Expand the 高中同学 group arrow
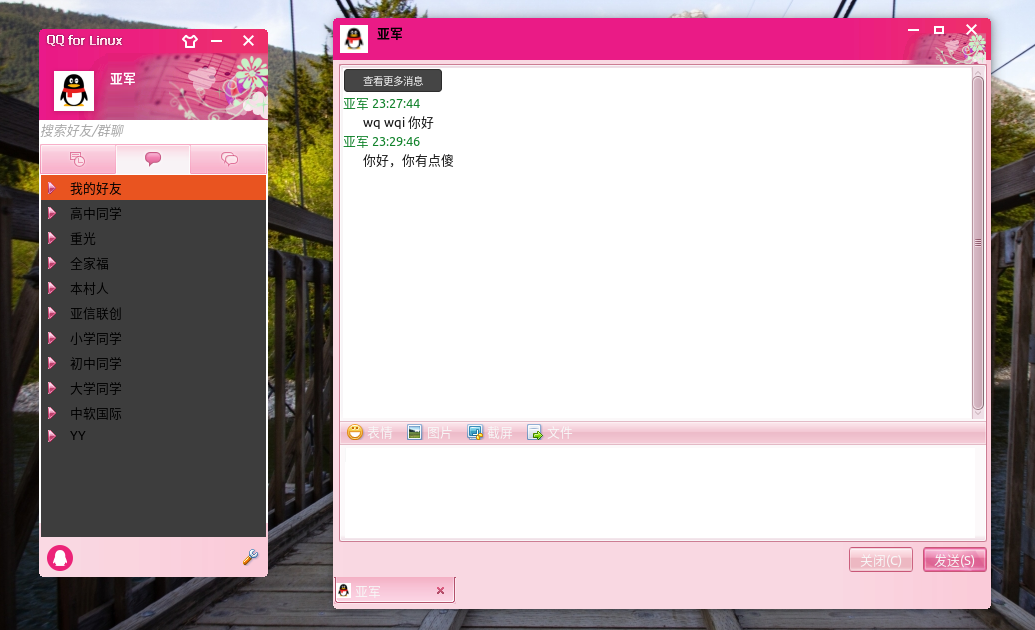Screen dimensions: 1035x630 pos(52,213)
